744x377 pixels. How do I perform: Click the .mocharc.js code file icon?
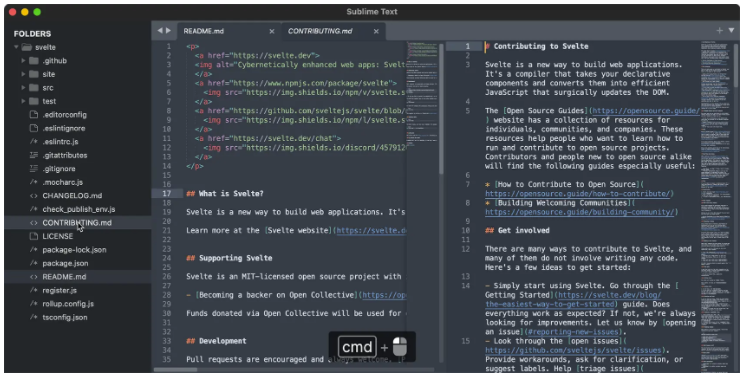(34, 182)
